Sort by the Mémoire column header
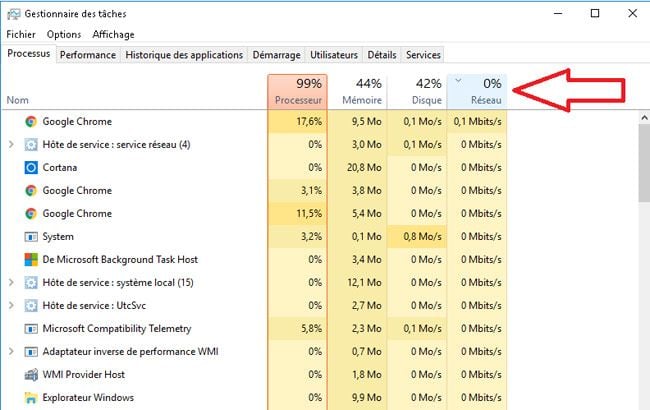This screenshot has width=650, height=410. [x=358, y=92]
